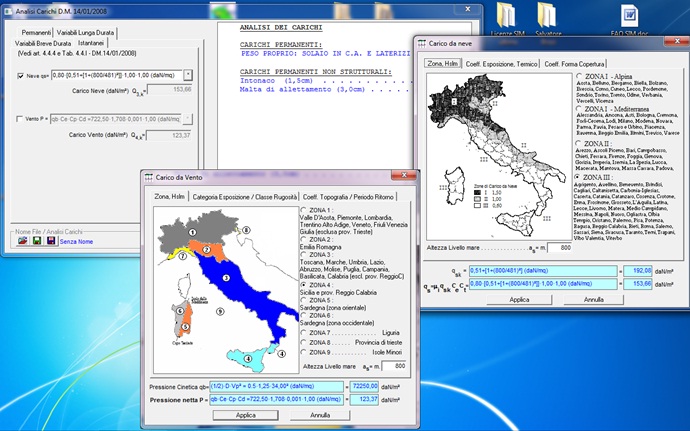Click the Italy wind zones map
Image resolution: width=690 pixels, height=431 pixels.
(x=226, y=290)
